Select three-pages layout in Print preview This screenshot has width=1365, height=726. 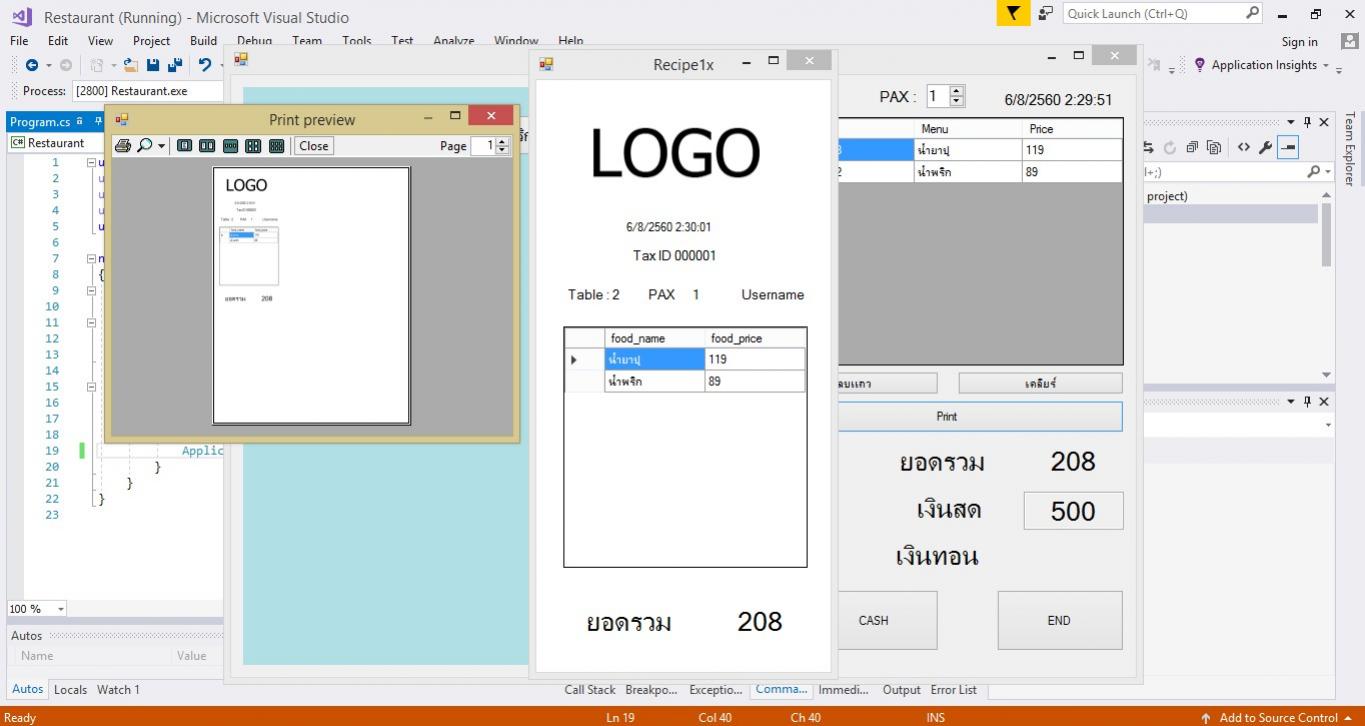click(x=230, y=146)
